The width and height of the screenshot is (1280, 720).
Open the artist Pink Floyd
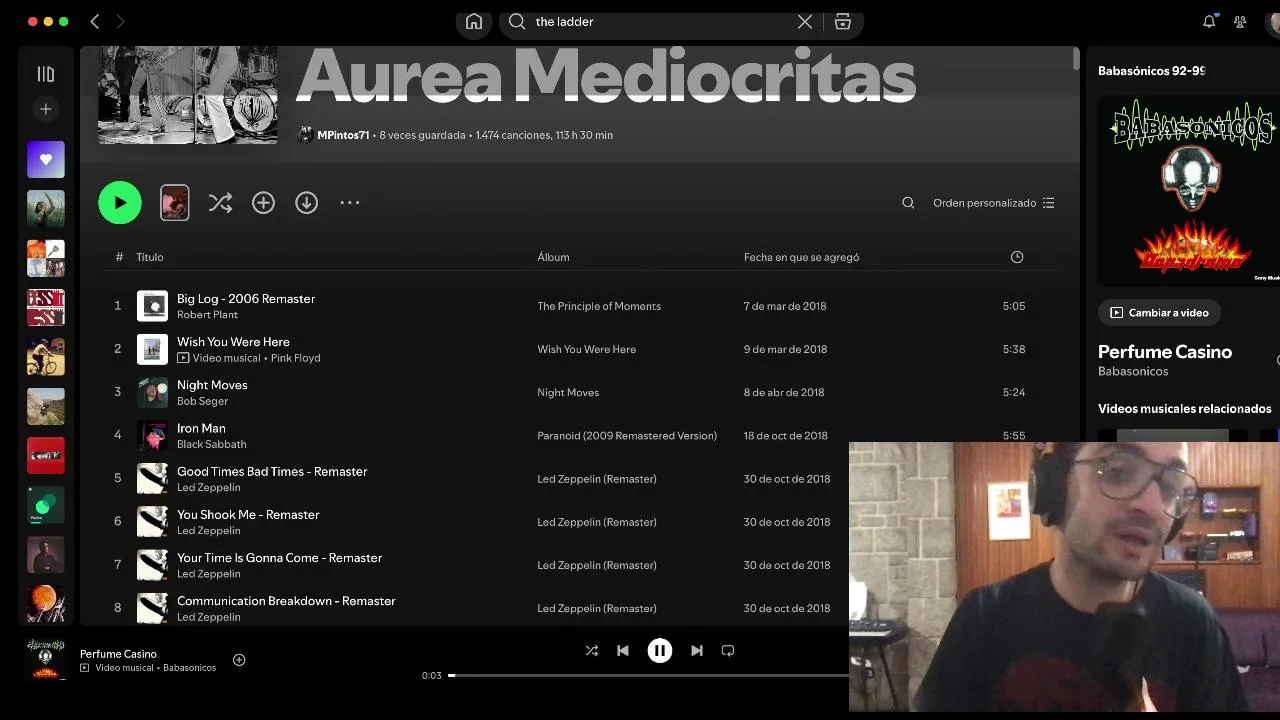295,358
